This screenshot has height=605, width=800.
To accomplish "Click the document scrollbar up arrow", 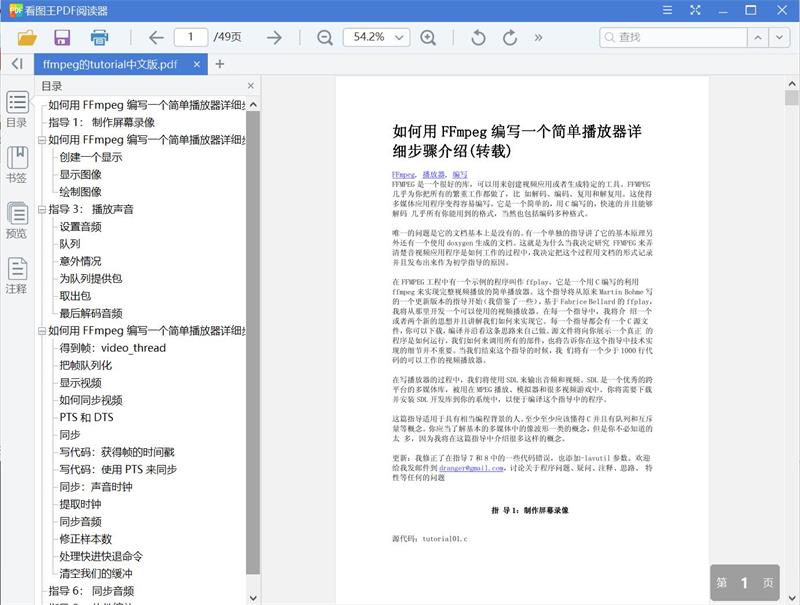I will pos(792,84).
